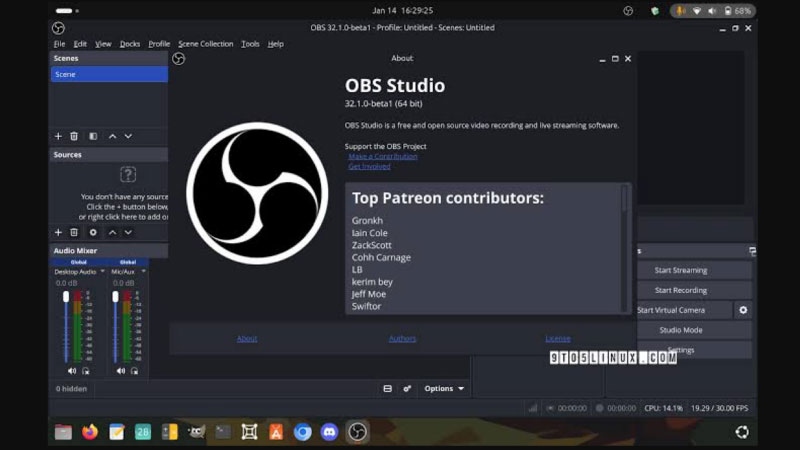Toggle Mic/Aux monitoring headphone icon

[134, 371]
